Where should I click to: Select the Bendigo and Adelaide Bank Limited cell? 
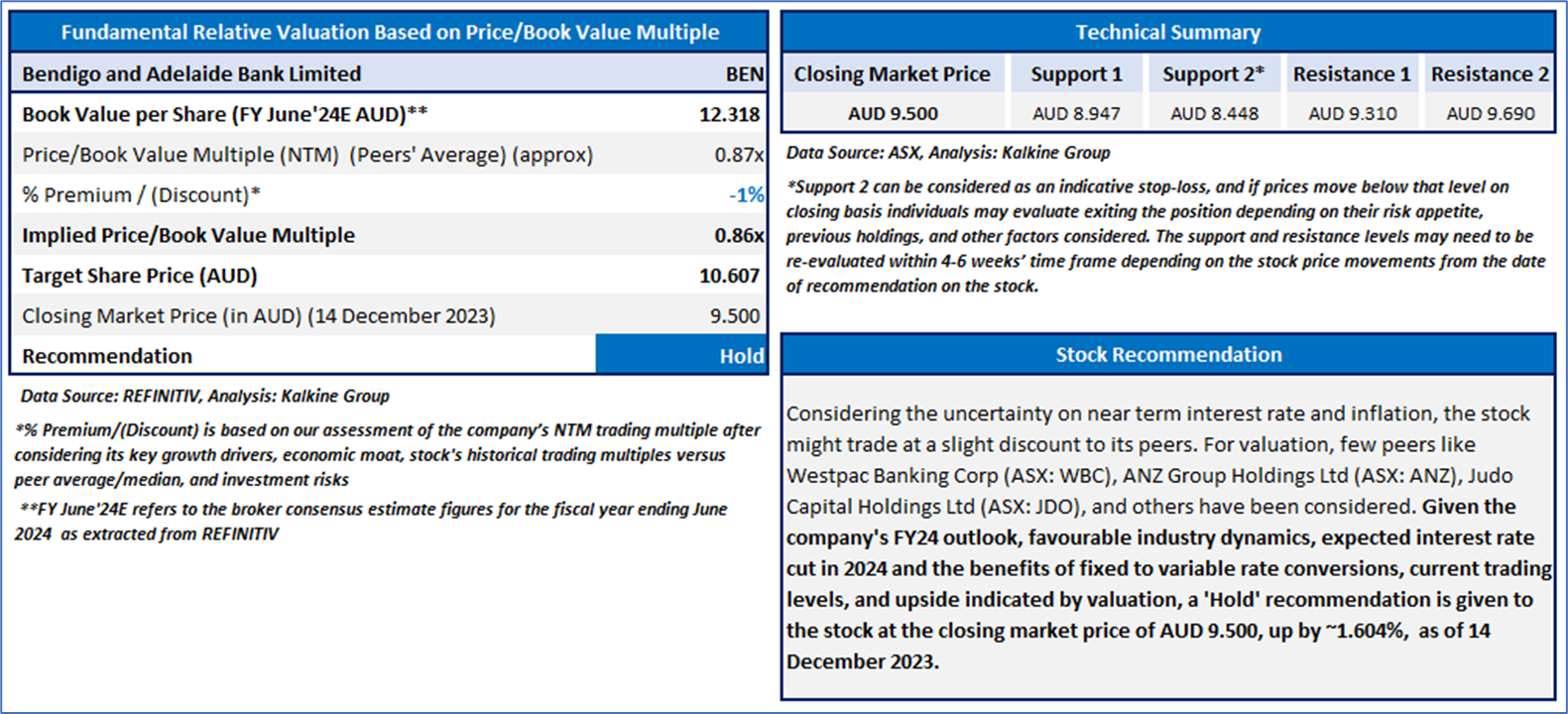[x=191, y=74]
